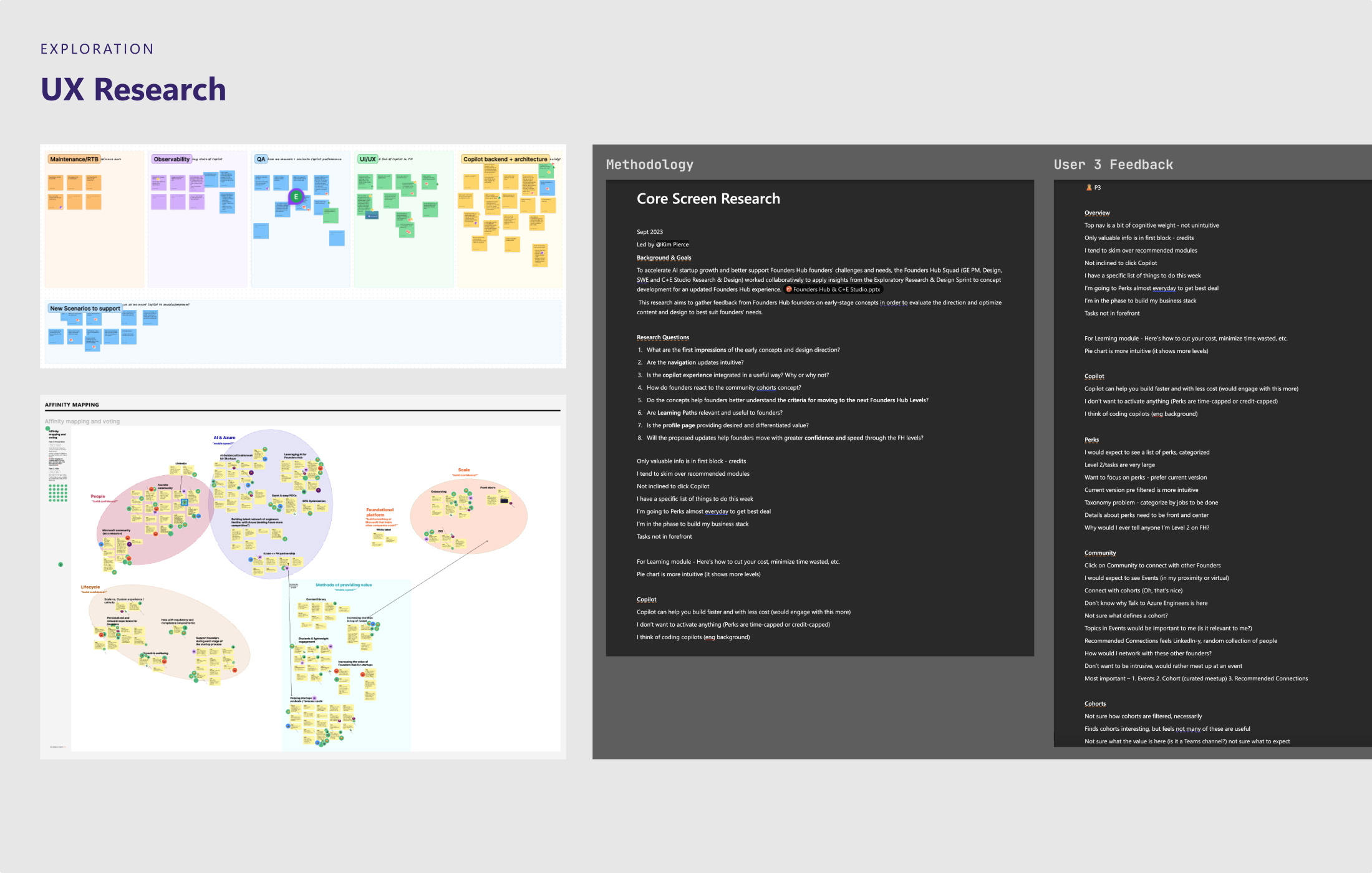1372x873 pixels.
Task: Click the Research Questions heading
Action: (663, 337)
